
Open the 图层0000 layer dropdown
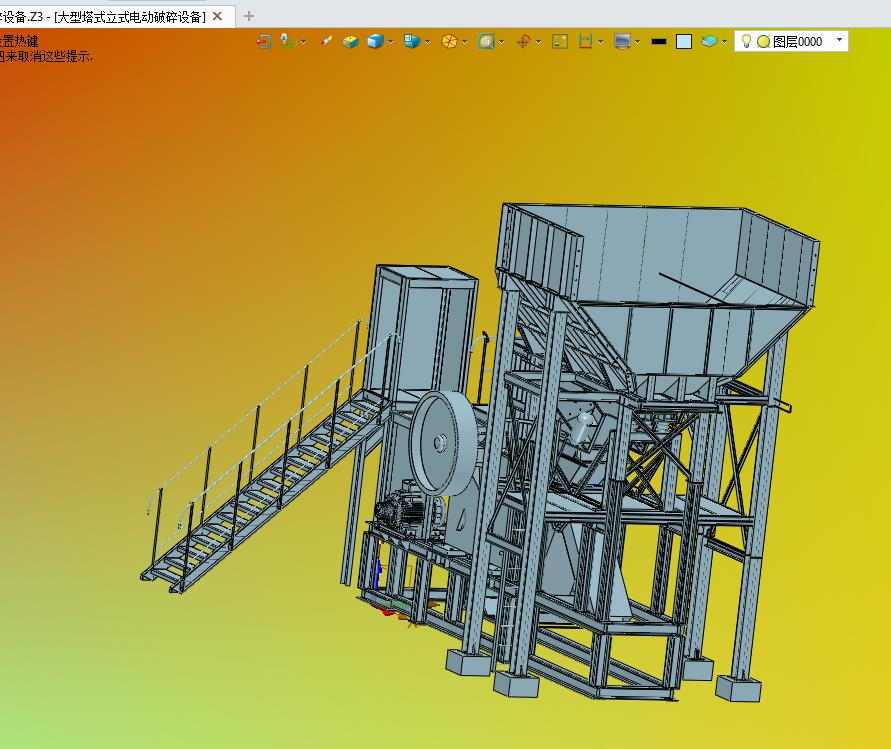pyautogui.click(x=839, y=40)
